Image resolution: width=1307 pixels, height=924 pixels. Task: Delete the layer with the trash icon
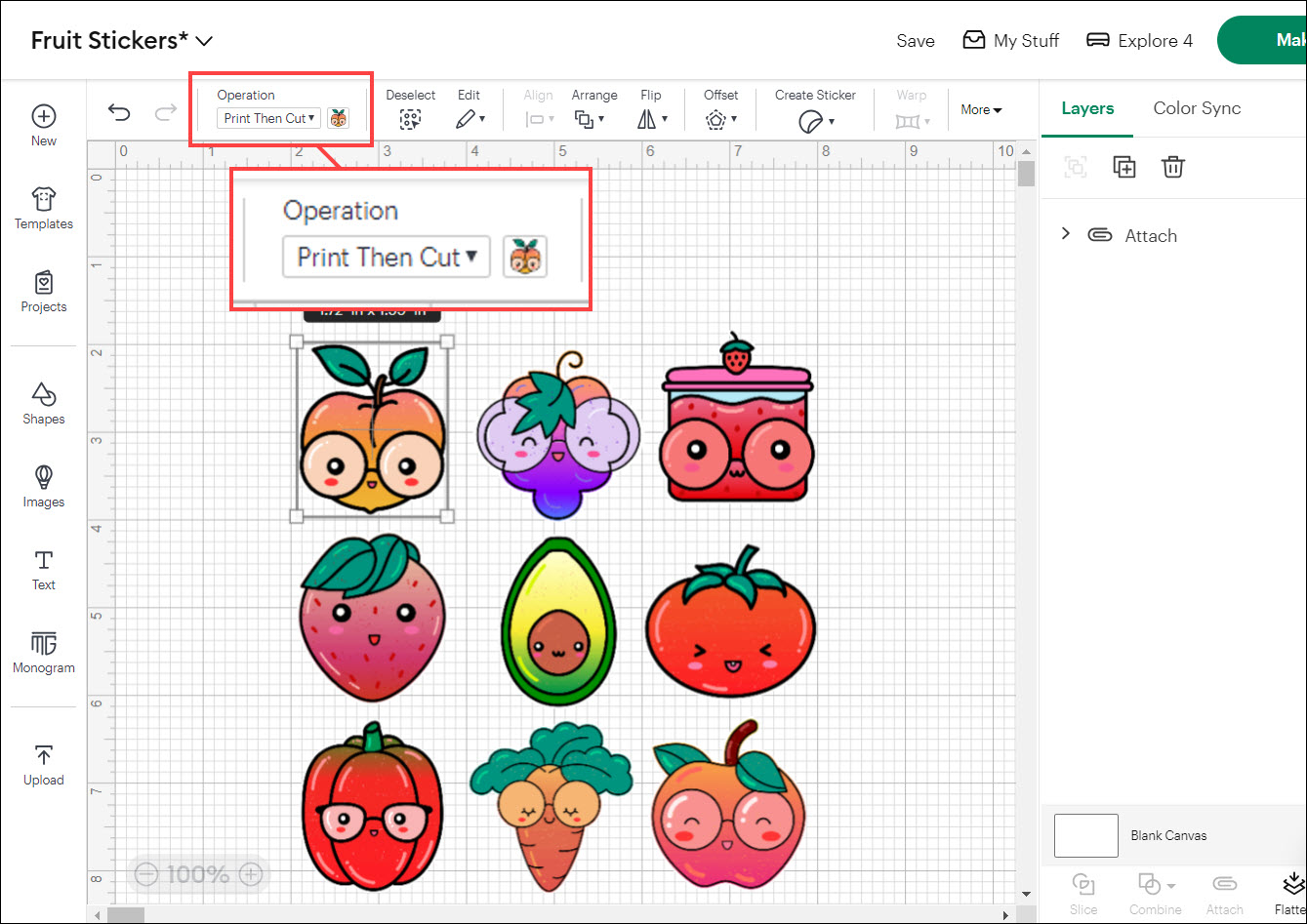[x=1172, y=167]
